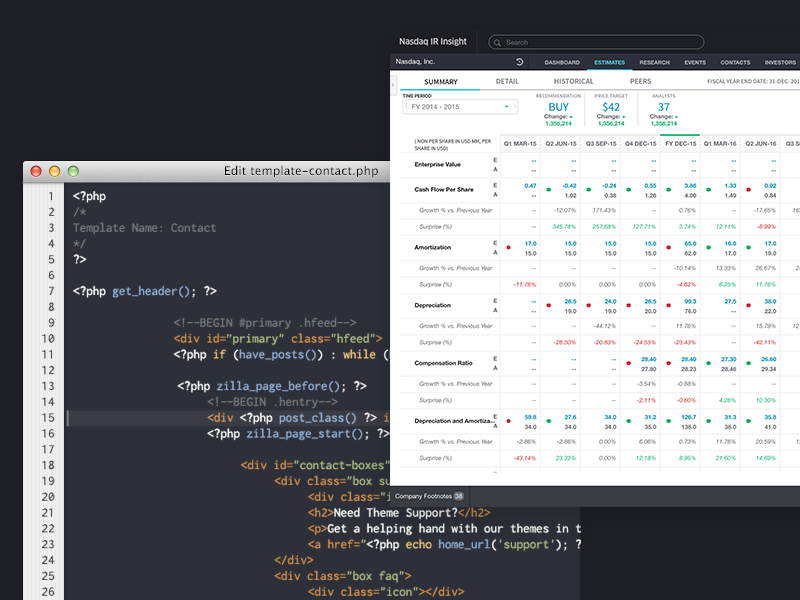Click the green indicator dot in Amortization Q1 MAR-16
This screenshot has width=800, height=600.
[x=708, y=247]
